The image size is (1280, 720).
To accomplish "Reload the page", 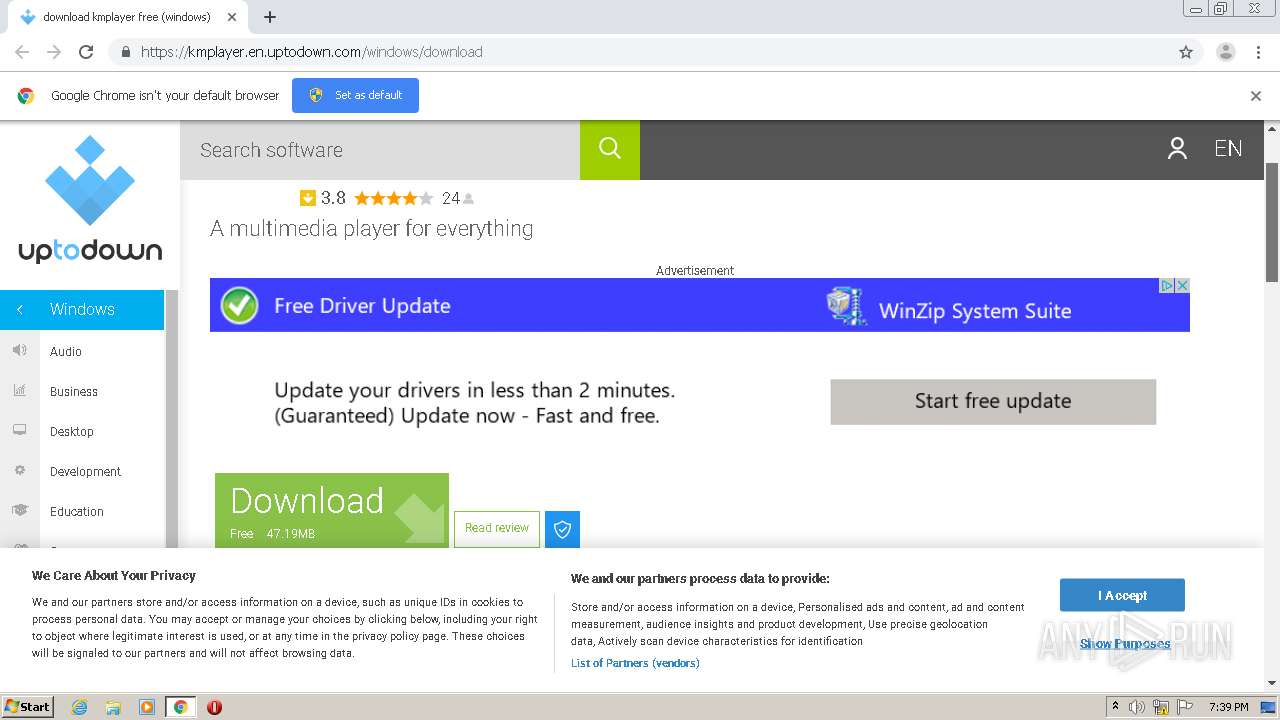I will tap(86, 52).
